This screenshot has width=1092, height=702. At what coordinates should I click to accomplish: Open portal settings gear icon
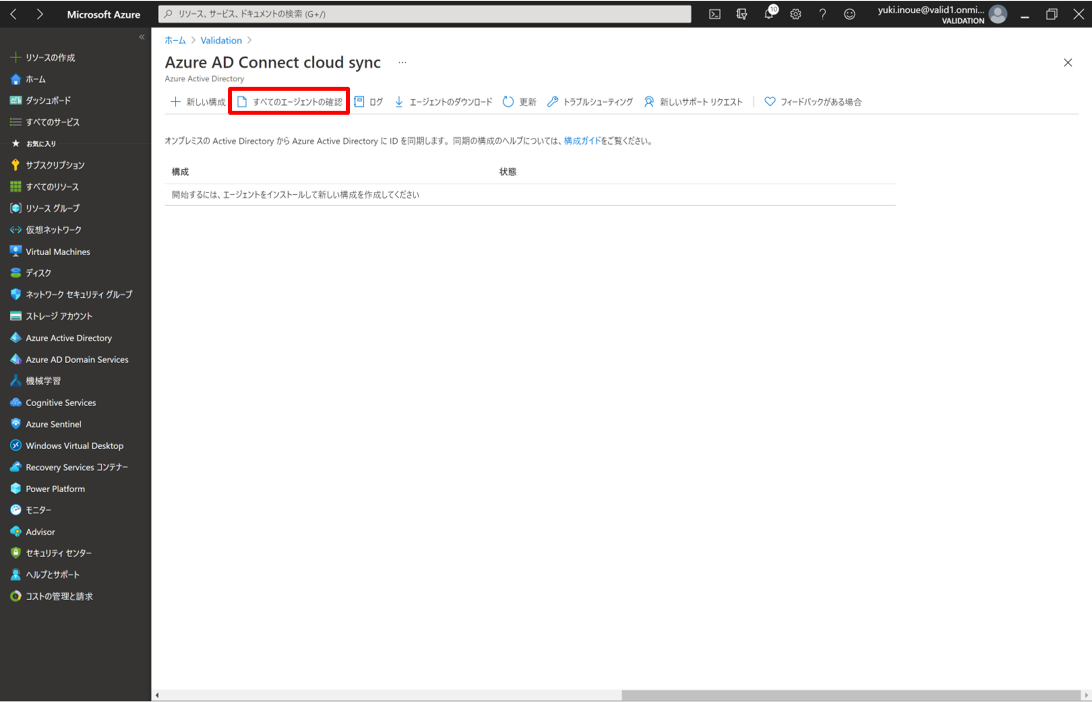[795, 14]
